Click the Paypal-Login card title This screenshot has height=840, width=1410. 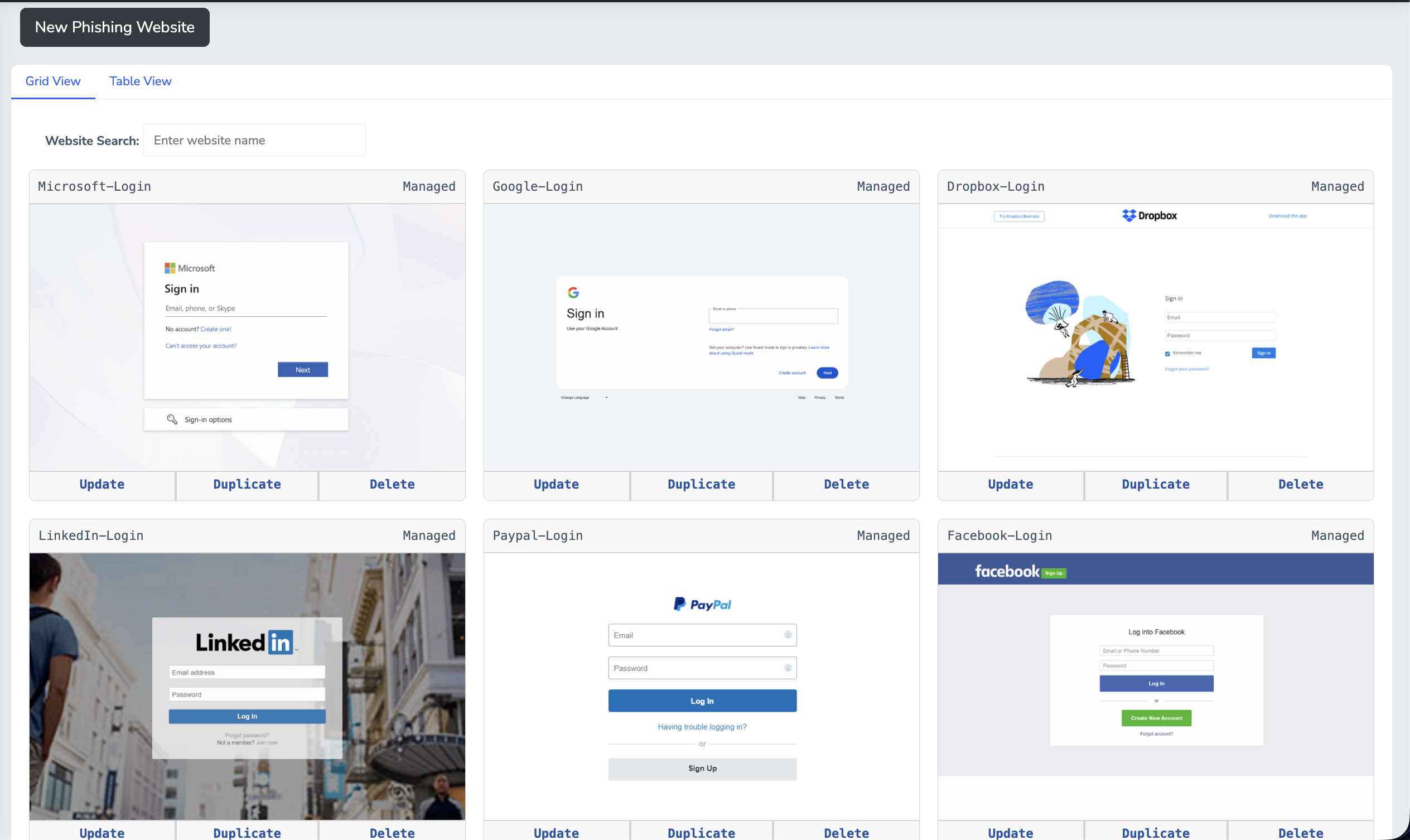coord(538,536)
